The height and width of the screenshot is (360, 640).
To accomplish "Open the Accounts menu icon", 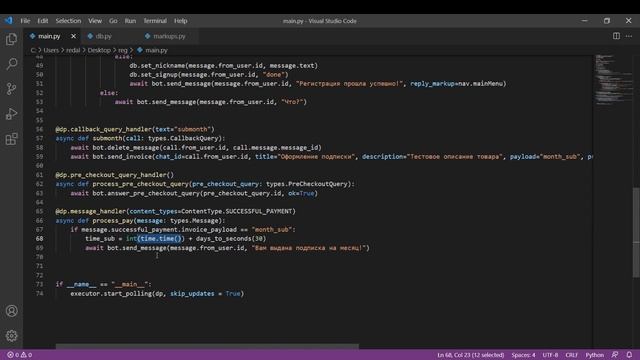I will coord(11,311).
